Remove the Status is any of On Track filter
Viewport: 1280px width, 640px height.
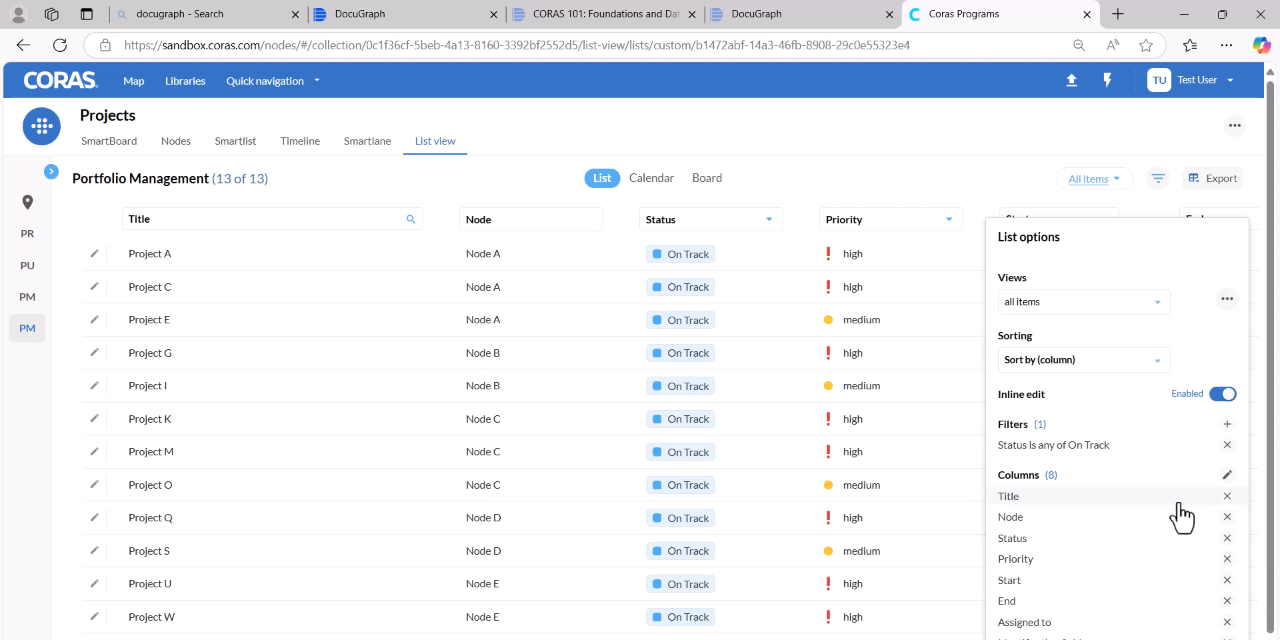[x=1227, y=445]
